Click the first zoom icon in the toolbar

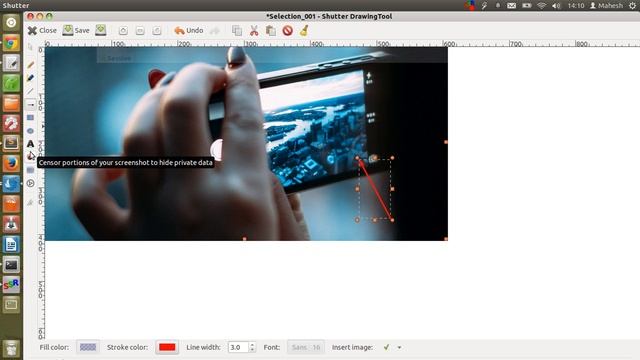point(123,31)
